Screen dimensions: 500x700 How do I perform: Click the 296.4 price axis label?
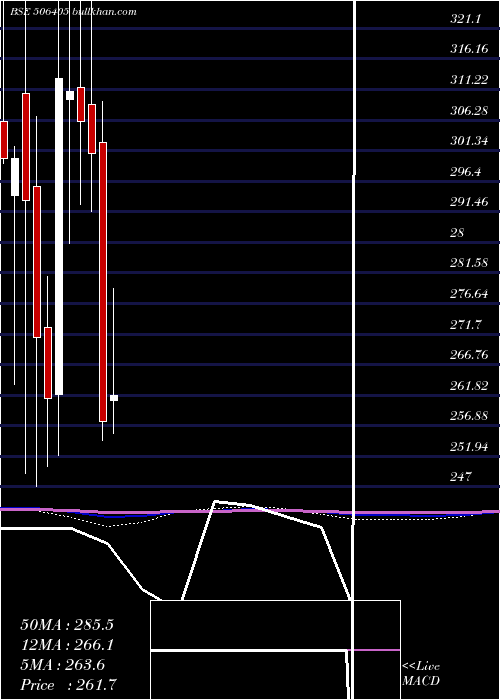coord(466,171)
